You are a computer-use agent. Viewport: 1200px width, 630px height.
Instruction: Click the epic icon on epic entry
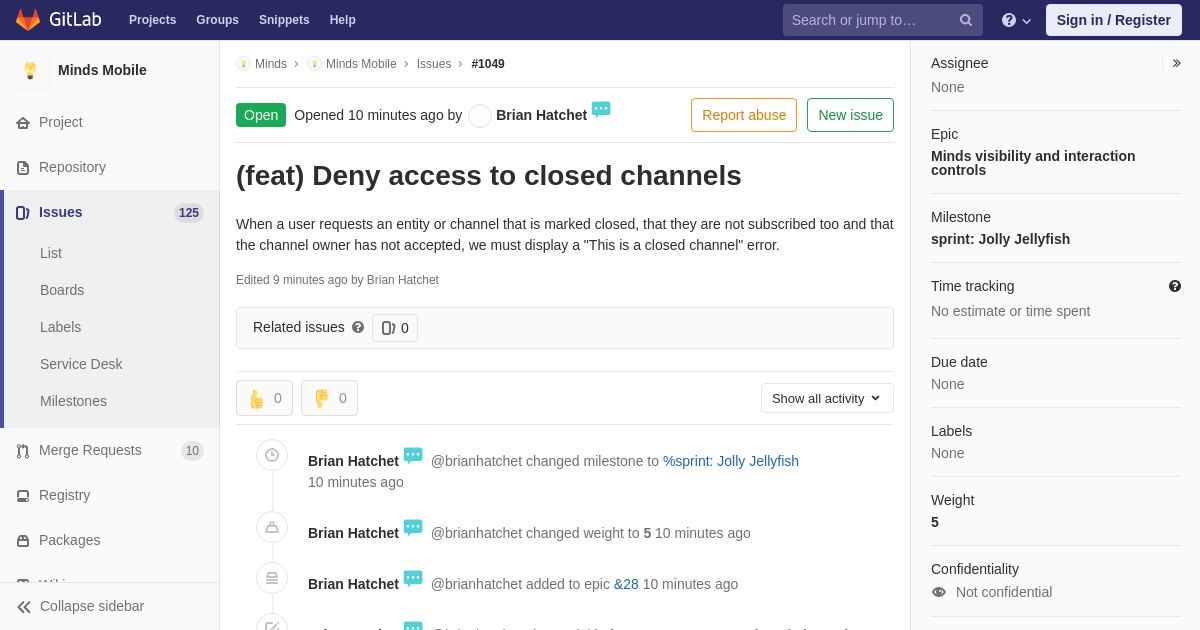click(272, 578)
